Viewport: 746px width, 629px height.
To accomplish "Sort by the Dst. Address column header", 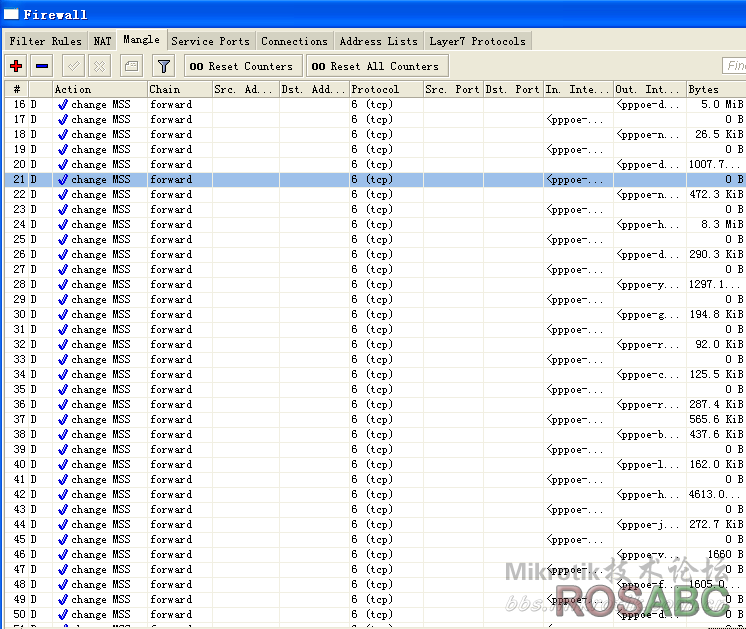I will click(x=314, y=89).
